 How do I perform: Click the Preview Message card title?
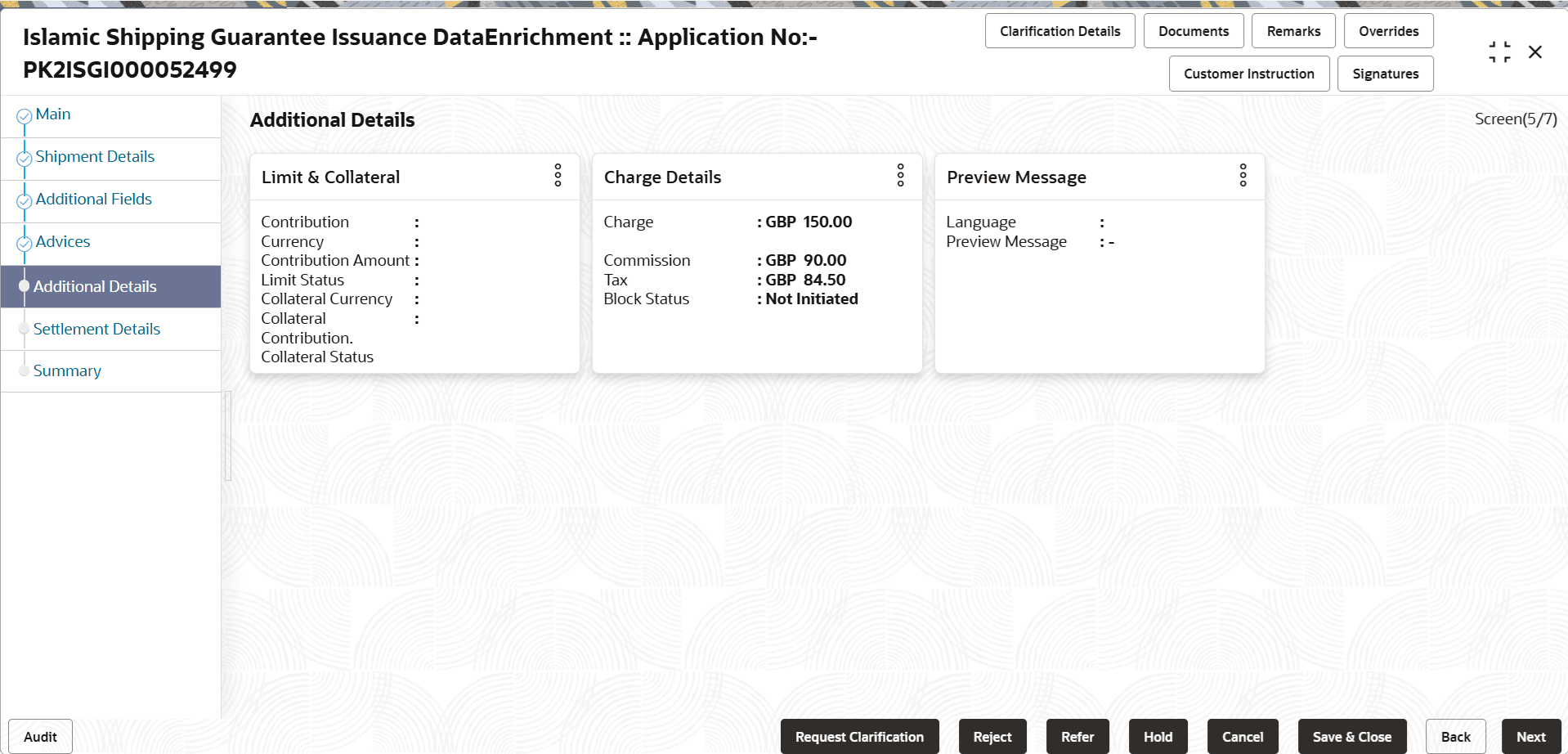pos(1016,177)
